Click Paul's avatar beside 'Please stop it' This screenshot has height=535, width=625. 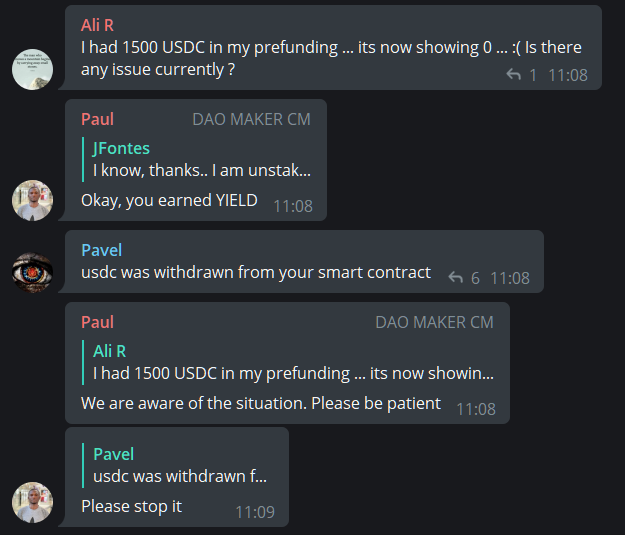coord(32,502)
